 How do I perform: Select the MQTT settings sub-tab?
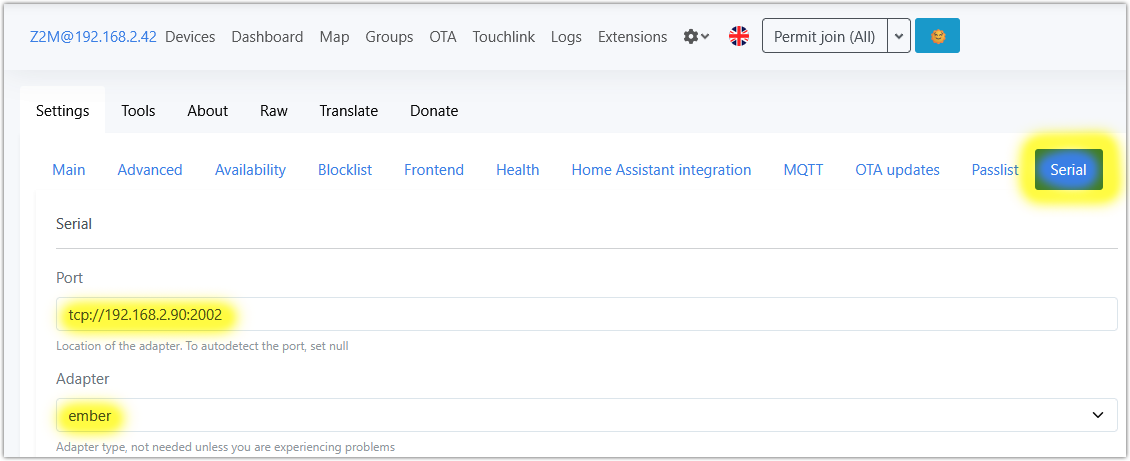(x=803, y=170)
